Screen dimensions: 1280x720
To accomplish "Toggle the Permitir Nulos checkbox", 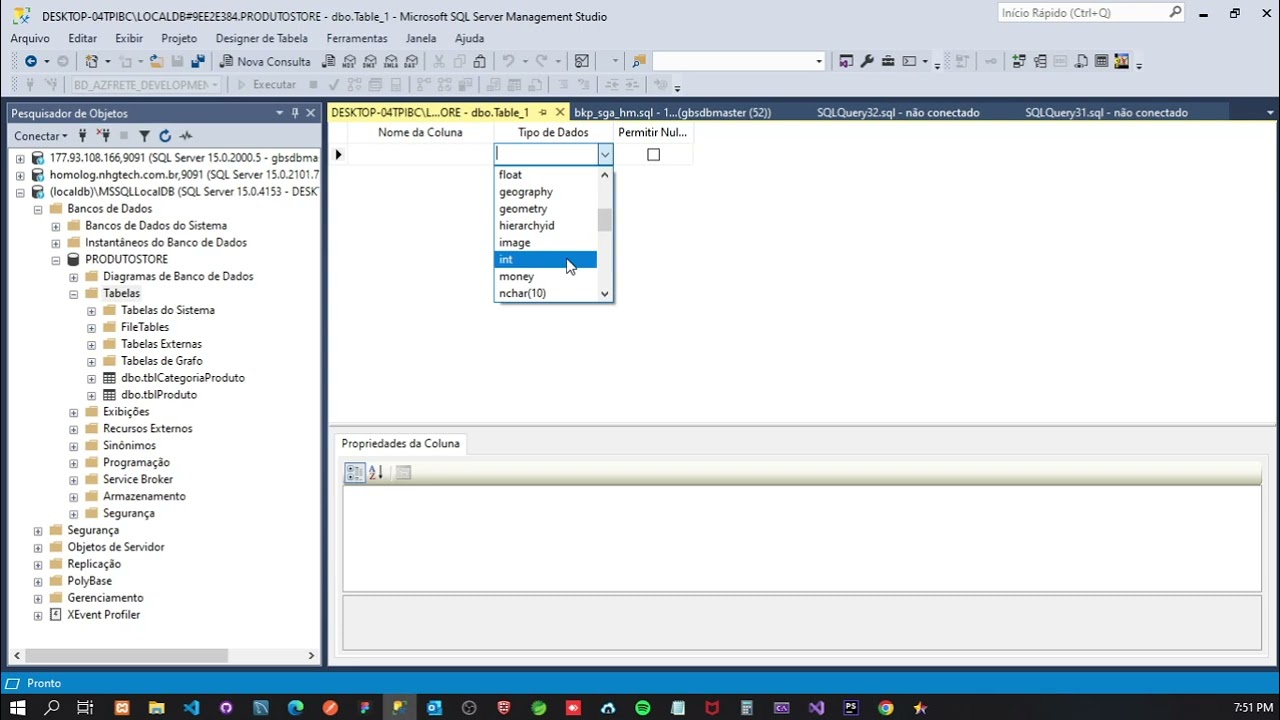I will 653,154.
